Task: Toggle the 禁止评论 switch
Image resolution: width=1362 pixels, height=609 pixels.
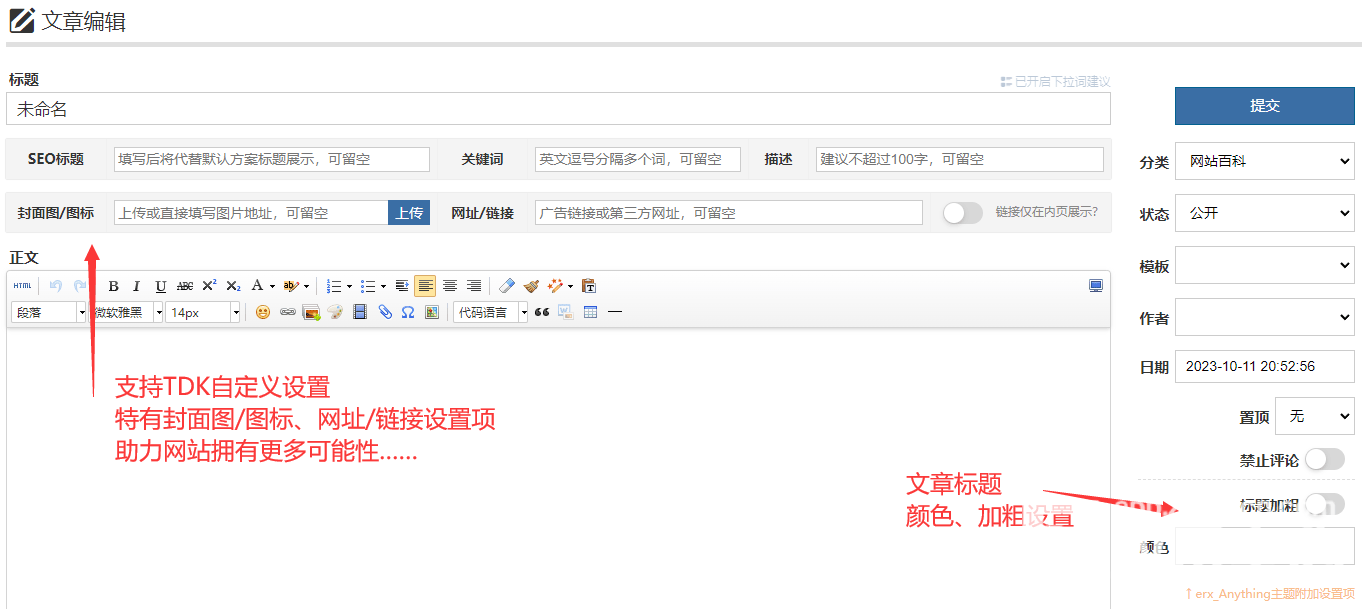Action: [1324, 459]
